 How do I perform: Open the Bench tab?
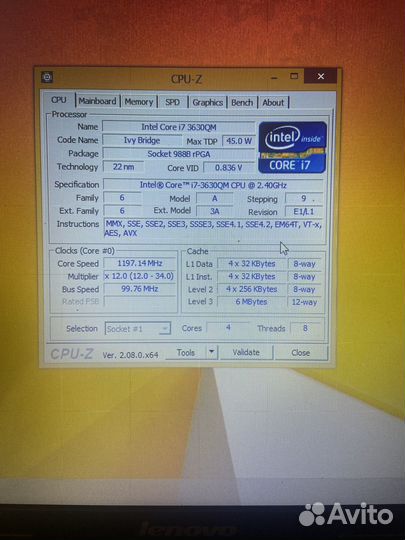pyautogui.click(x=242, y=103)
